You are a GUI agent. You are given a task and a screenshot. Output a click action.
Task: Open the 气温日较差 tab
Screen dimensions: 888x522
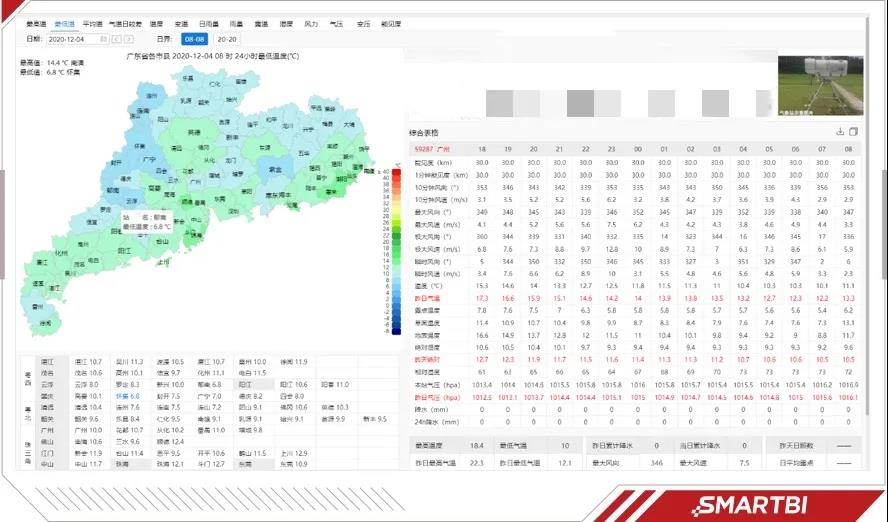pyautogui.click(x=125, y=24)
